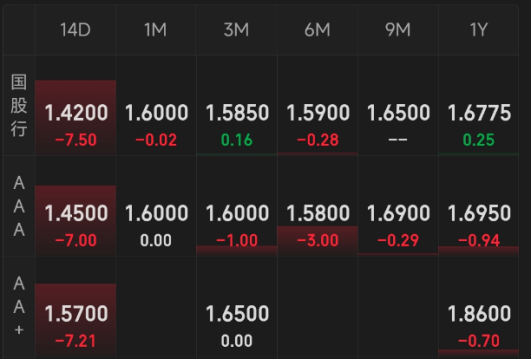Image resolution: width=532 pixels, height=360 pixels.
Task: Select the AAA row label
Action: click(x=19, y=206)
